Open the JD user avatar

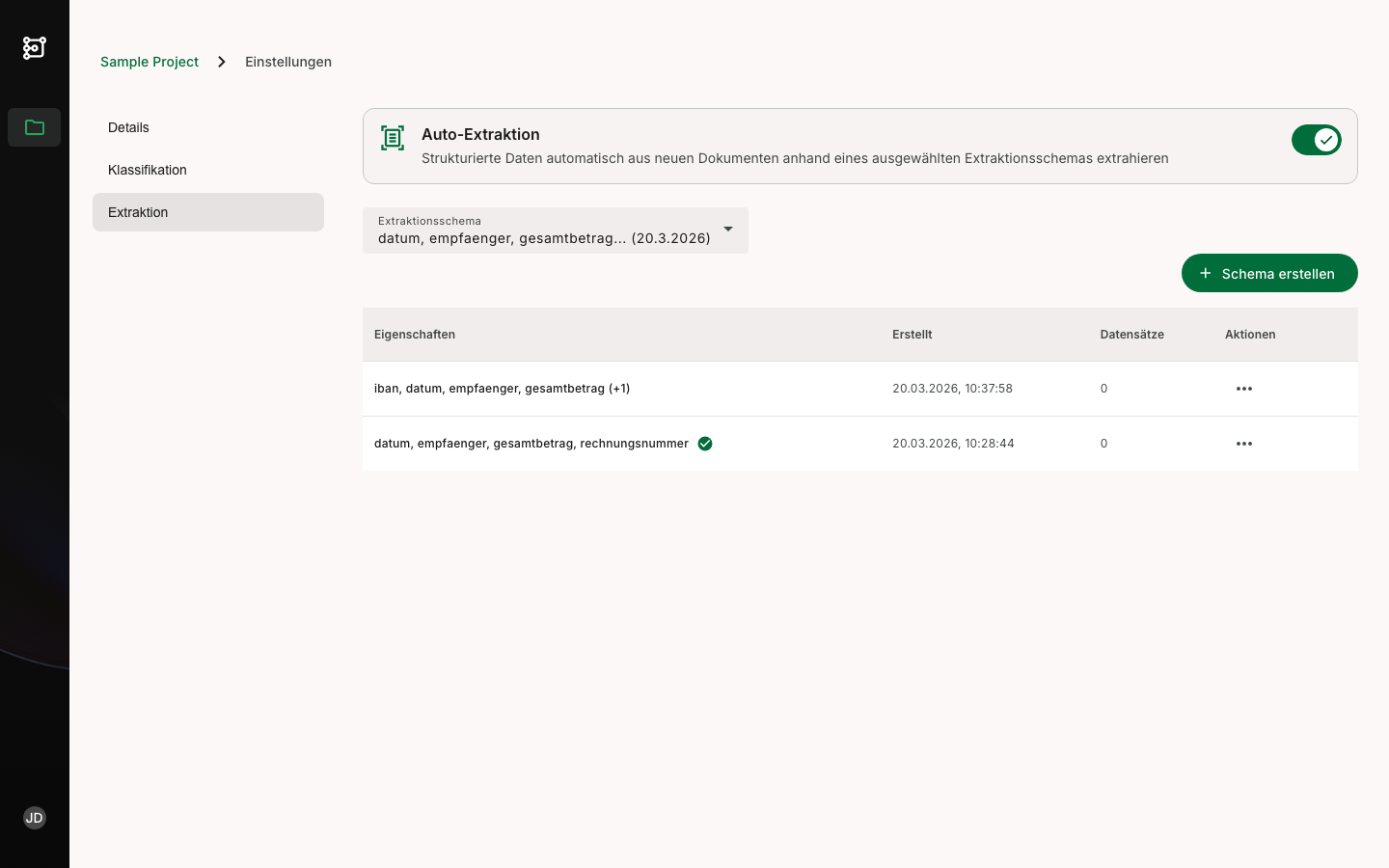click(35, 818)
